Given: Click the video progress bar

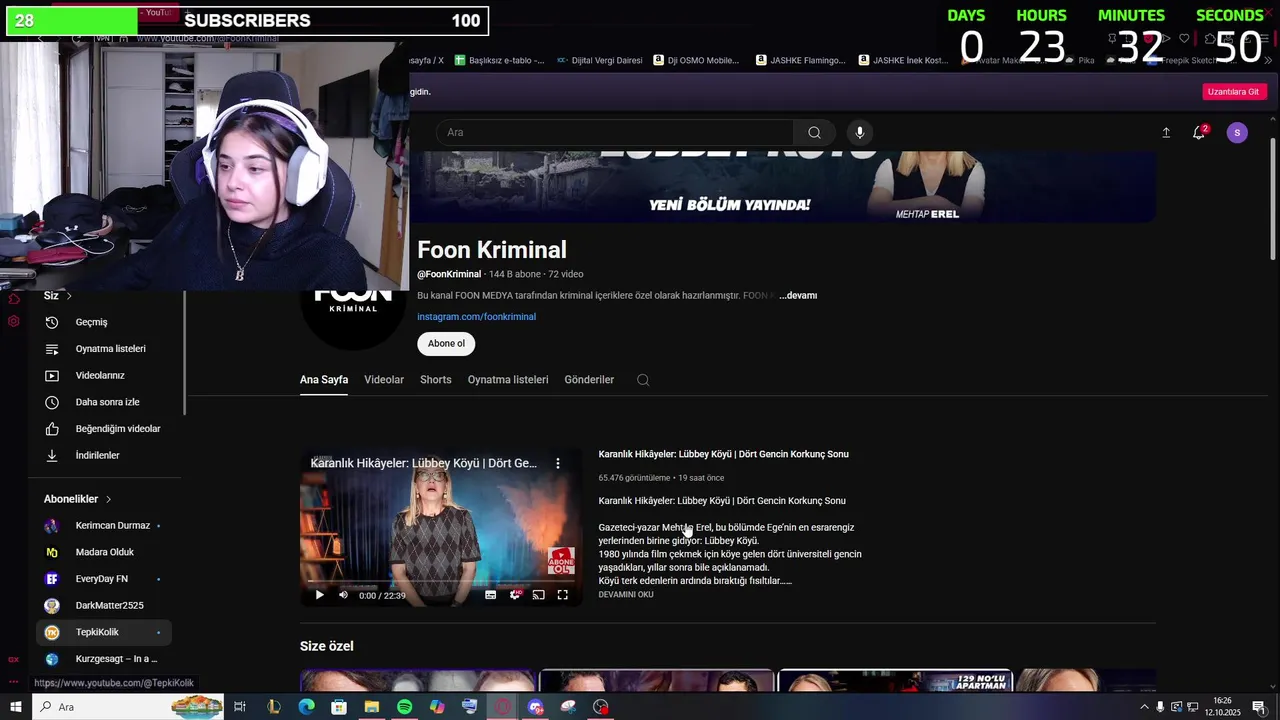Looking at the screenshot, I should (x=441, y=581).
